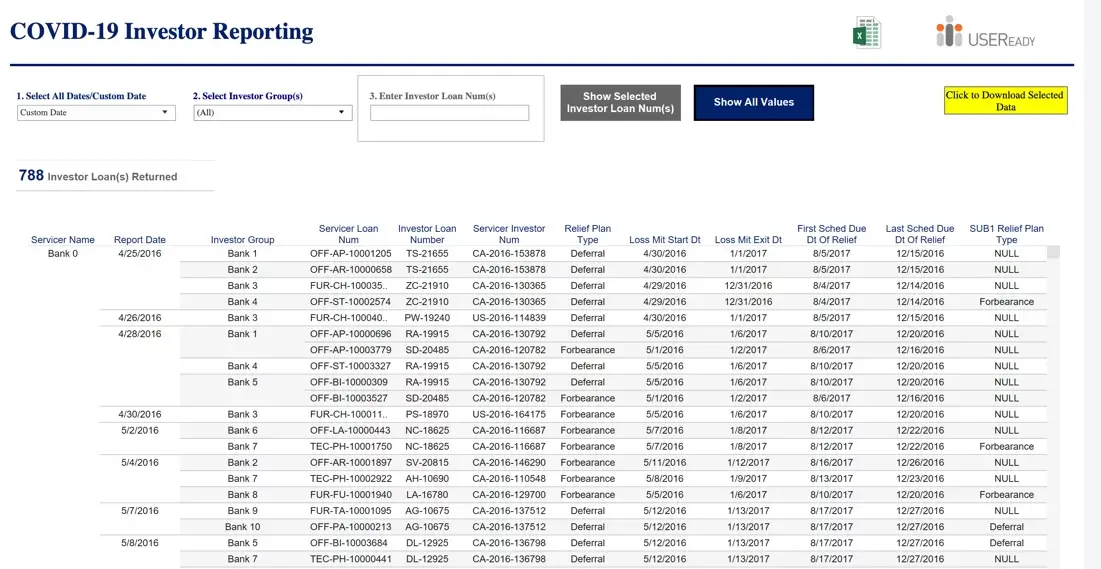The image size is (1101, 569).
Task: Click the Bank 0 servicer name cell
Action: point(63,254)
